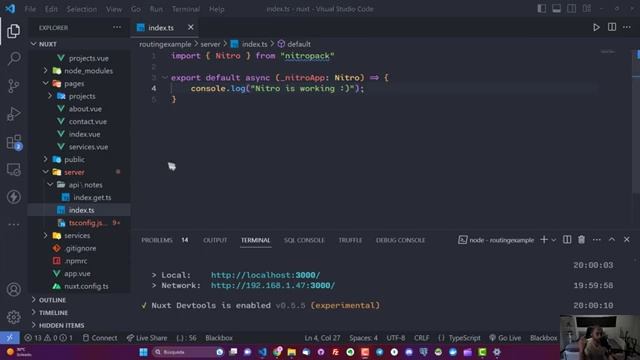Open the Help menu
The image size is (640, 360).
tap(217, 9)
